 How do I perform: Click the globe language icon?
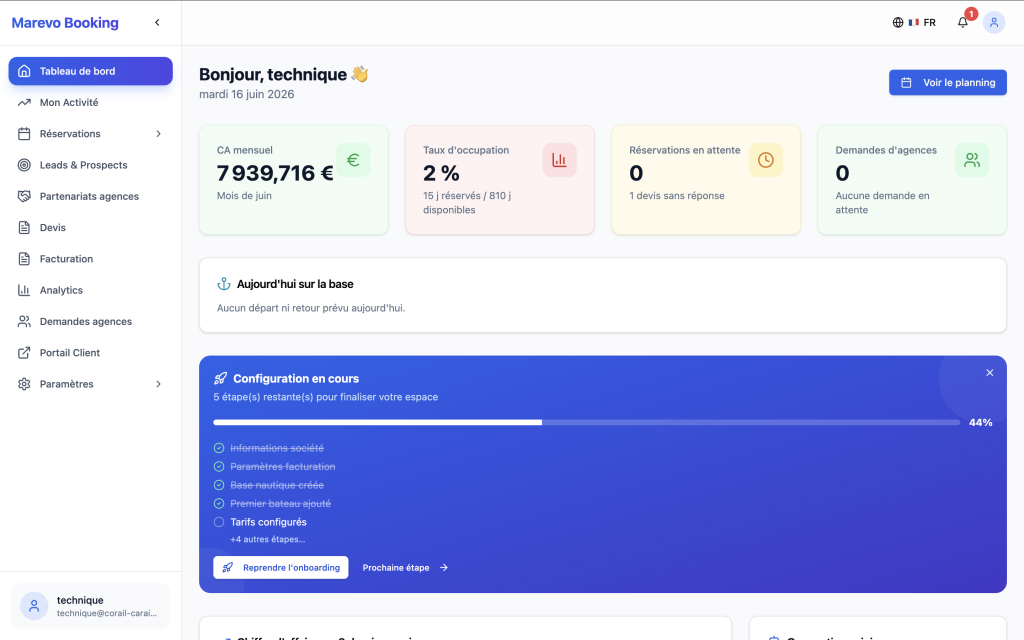tap(898, 22)
